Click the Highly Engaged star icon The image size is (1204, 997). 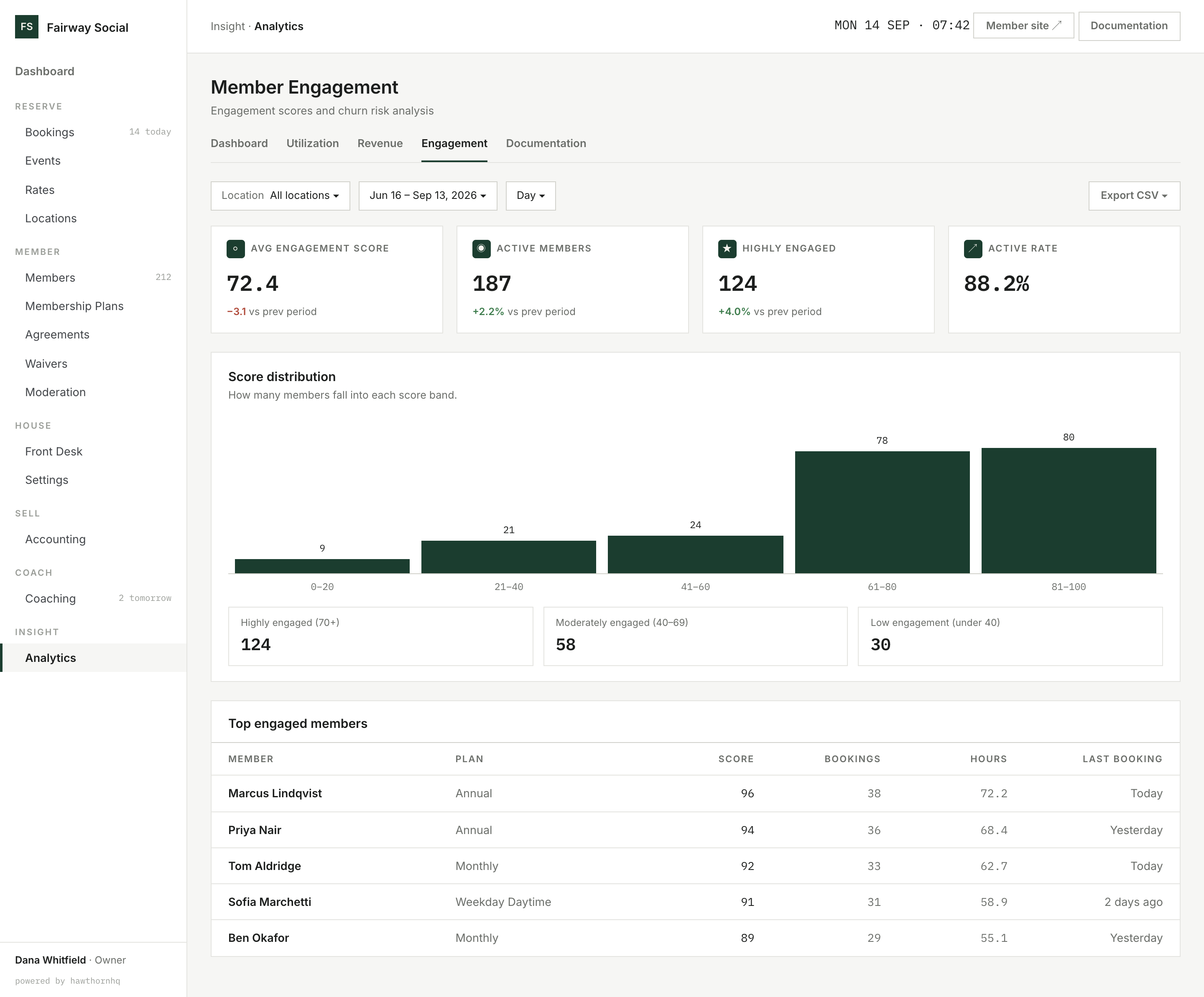click(727, 249)
